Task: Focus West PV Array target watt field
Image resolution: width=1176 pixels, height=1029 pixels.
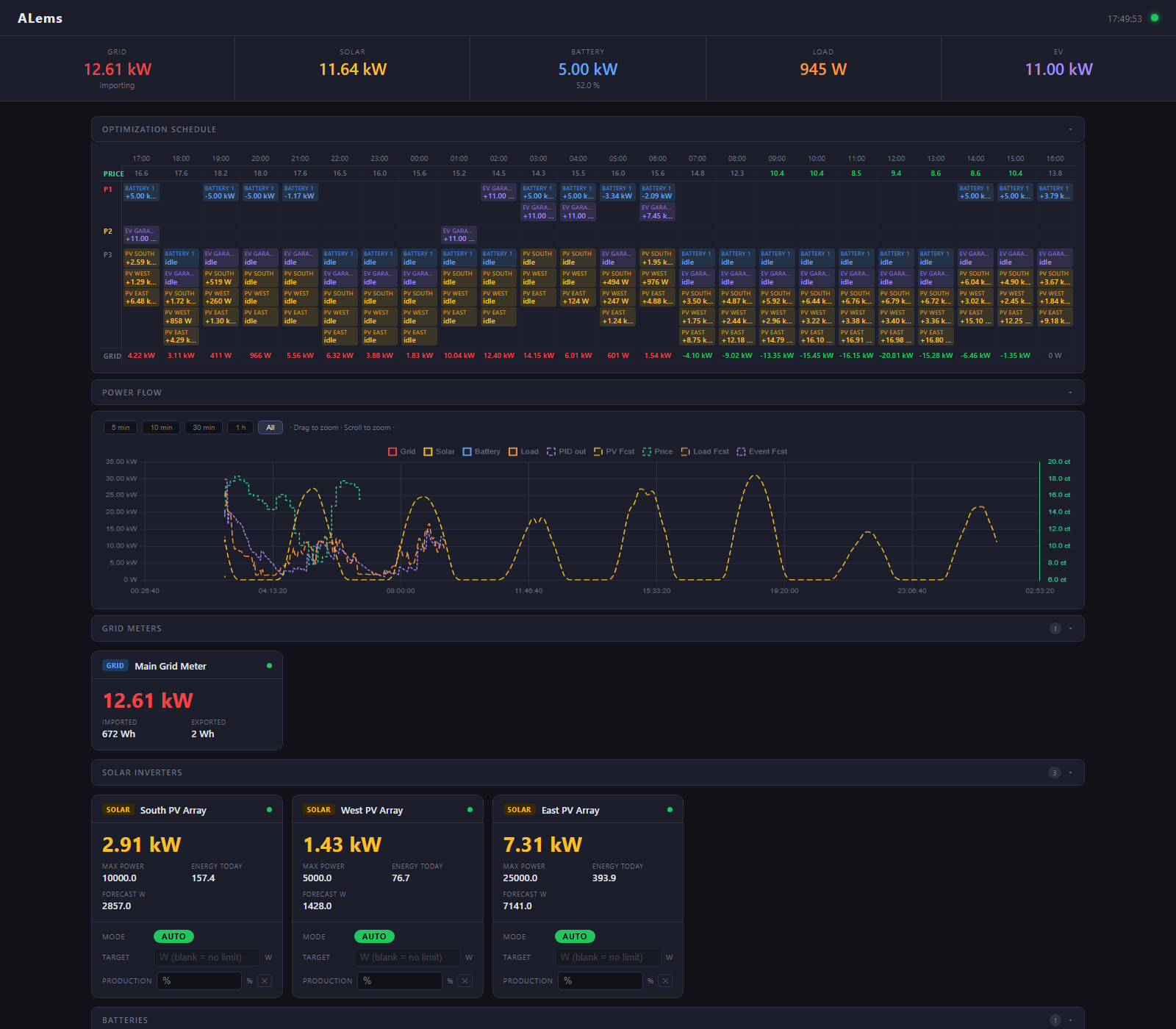Action: [x=407, y=957]
